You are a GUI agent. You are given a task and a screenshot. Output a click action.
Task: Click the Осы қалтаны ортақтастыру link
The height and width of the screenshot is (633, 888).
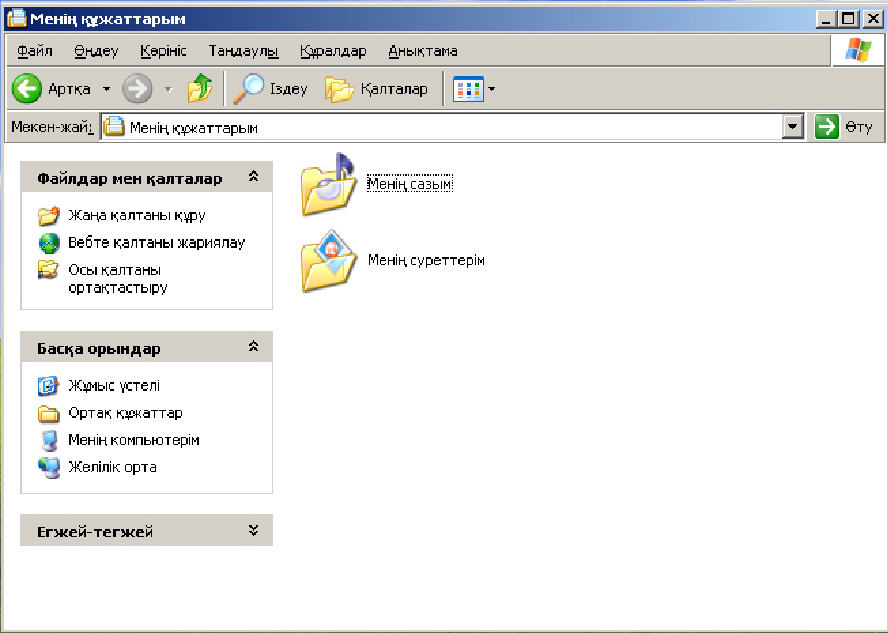118,279
